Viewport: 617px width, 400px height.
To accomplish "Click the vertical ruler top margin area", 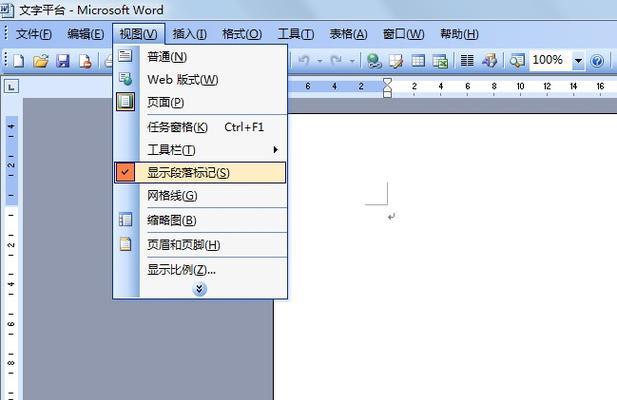I will tap(11, 160).
